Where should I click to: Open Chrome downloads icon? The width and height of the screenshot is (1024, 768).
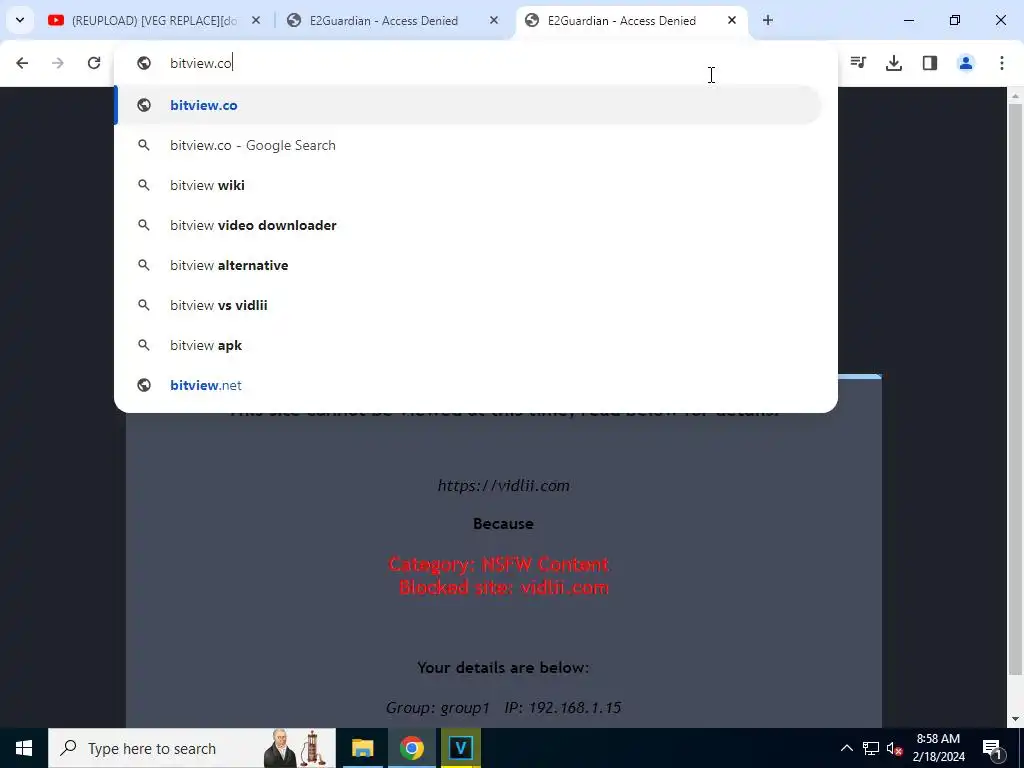894,63
